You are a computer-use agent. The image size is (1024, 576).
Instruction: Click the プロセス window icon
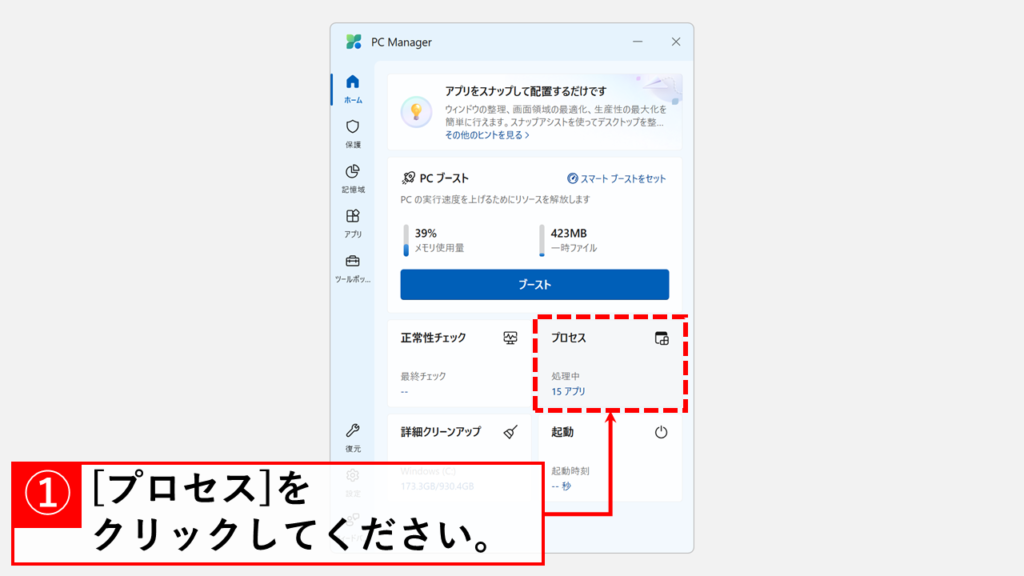[662, 338]
